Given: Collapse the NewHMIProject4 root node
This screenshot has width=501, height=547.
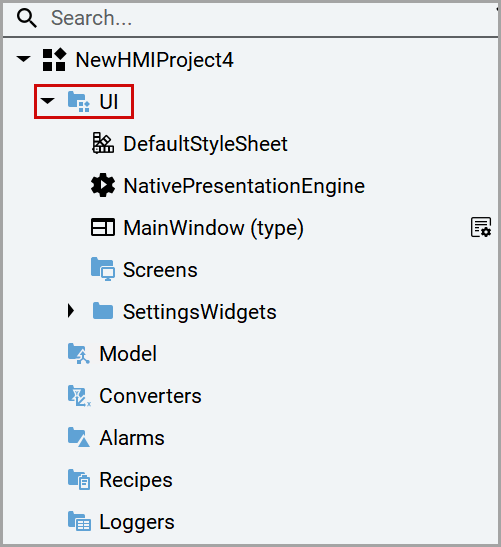Looking at the screenshot, I should (x=23, y=59).
